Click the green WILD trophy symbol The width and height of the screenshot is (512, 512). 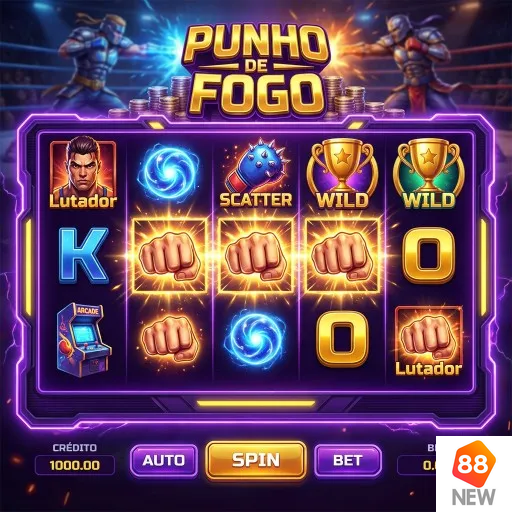[429, 173]
